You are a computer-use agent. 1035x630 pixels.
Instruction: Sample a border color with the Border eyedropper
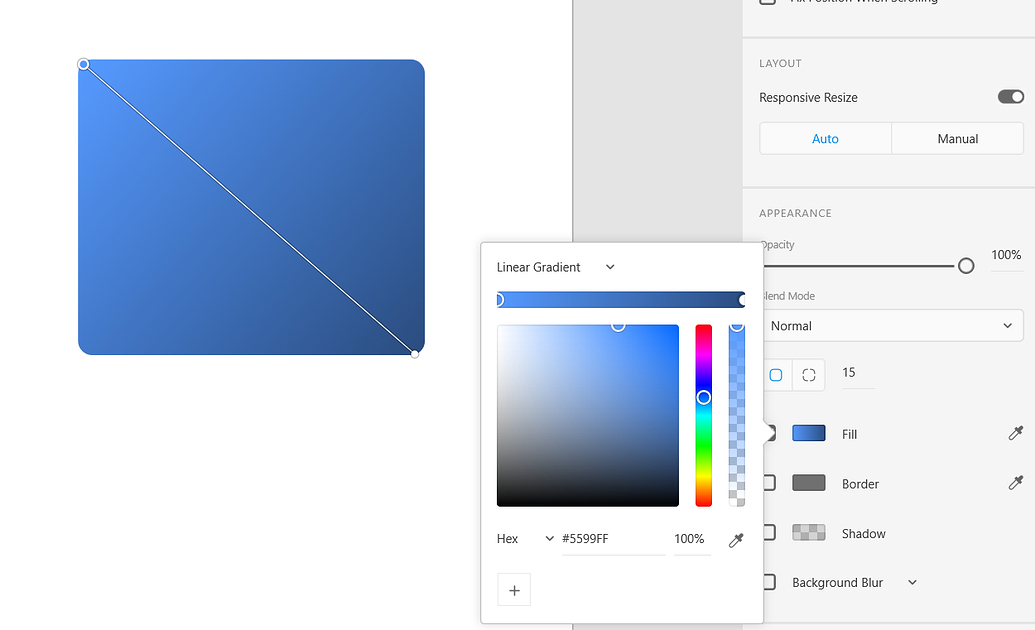pos(1014,483)
